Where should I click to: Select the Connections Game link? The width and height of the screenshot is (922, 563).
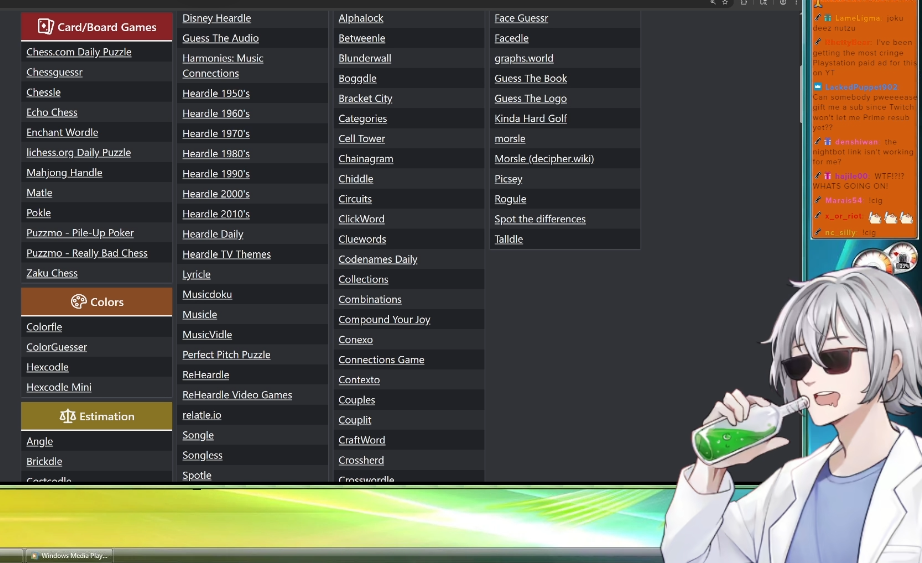[381, 360]
